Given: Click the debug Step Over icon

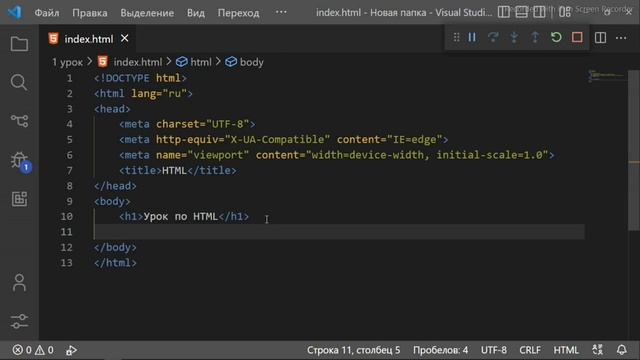Looking at the screenshot, I should coord(493,38).
